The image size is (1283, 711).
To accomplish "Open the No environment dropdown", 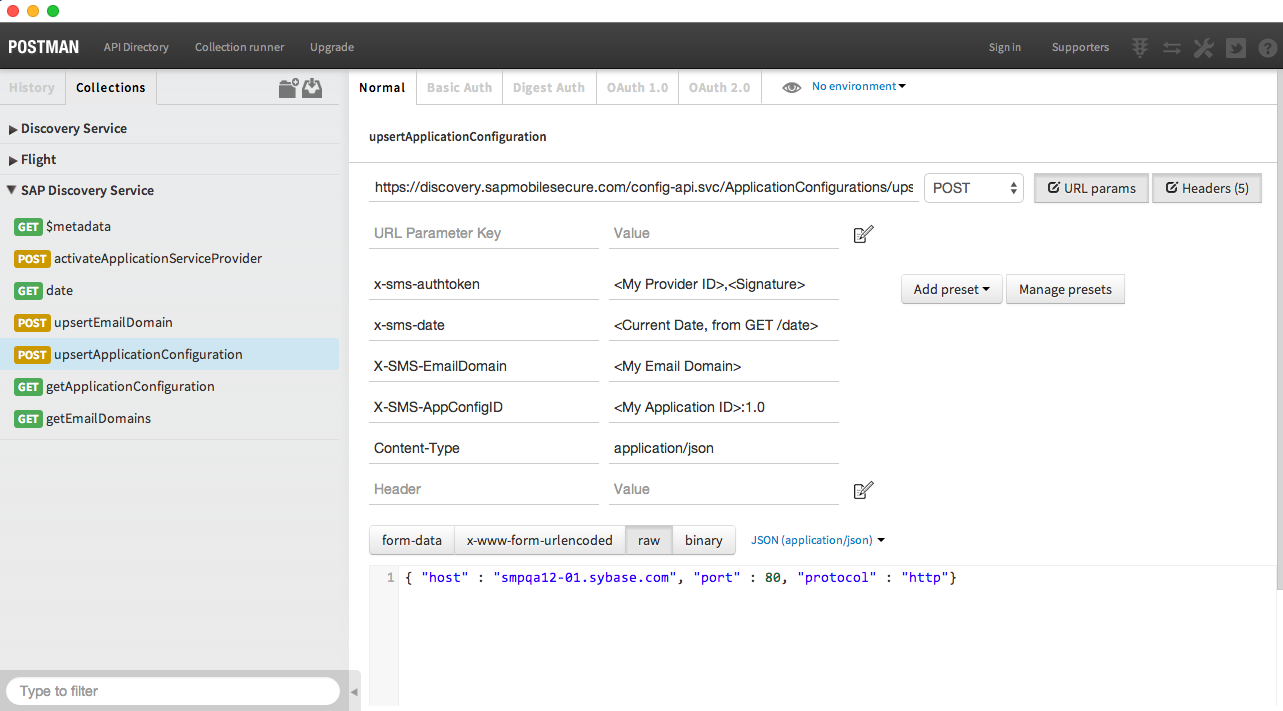I will point(859,87).
